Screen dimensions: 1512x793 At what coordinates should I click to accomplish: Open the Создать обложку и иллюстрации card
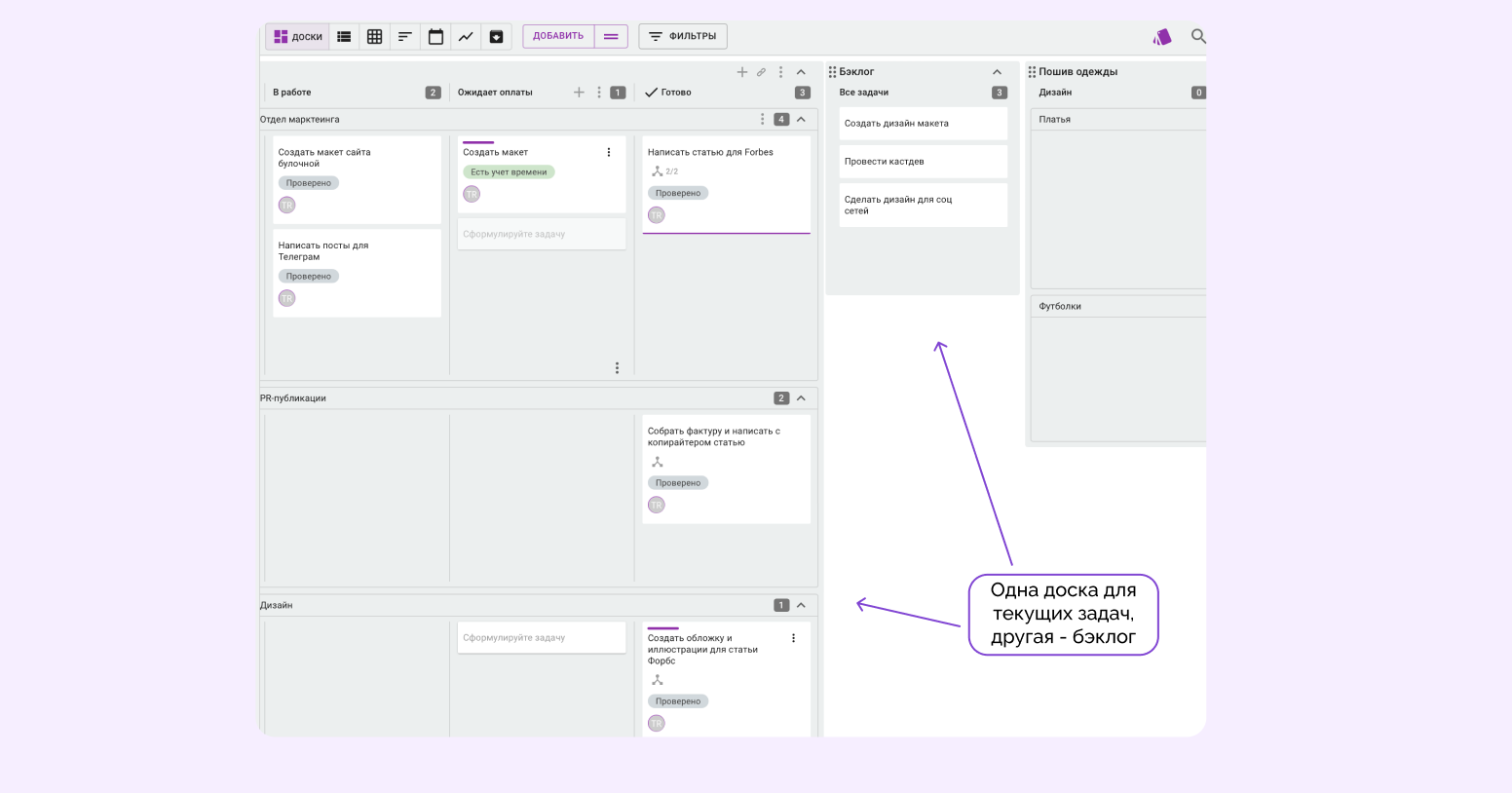[x=726, y=679]
